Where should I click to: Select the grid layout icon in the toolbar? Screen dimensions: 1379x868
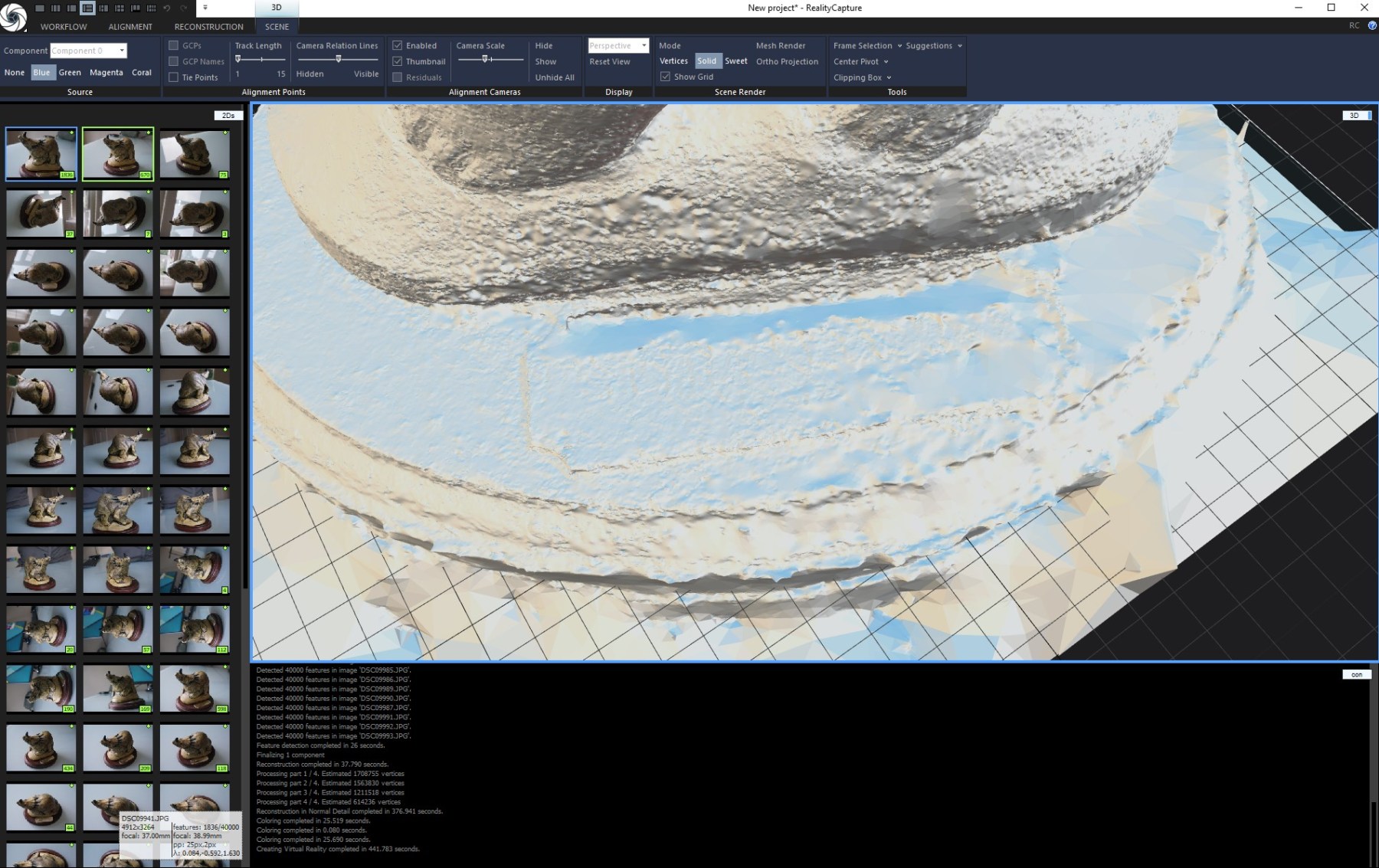pyautogui.click(x=152, y=8)
